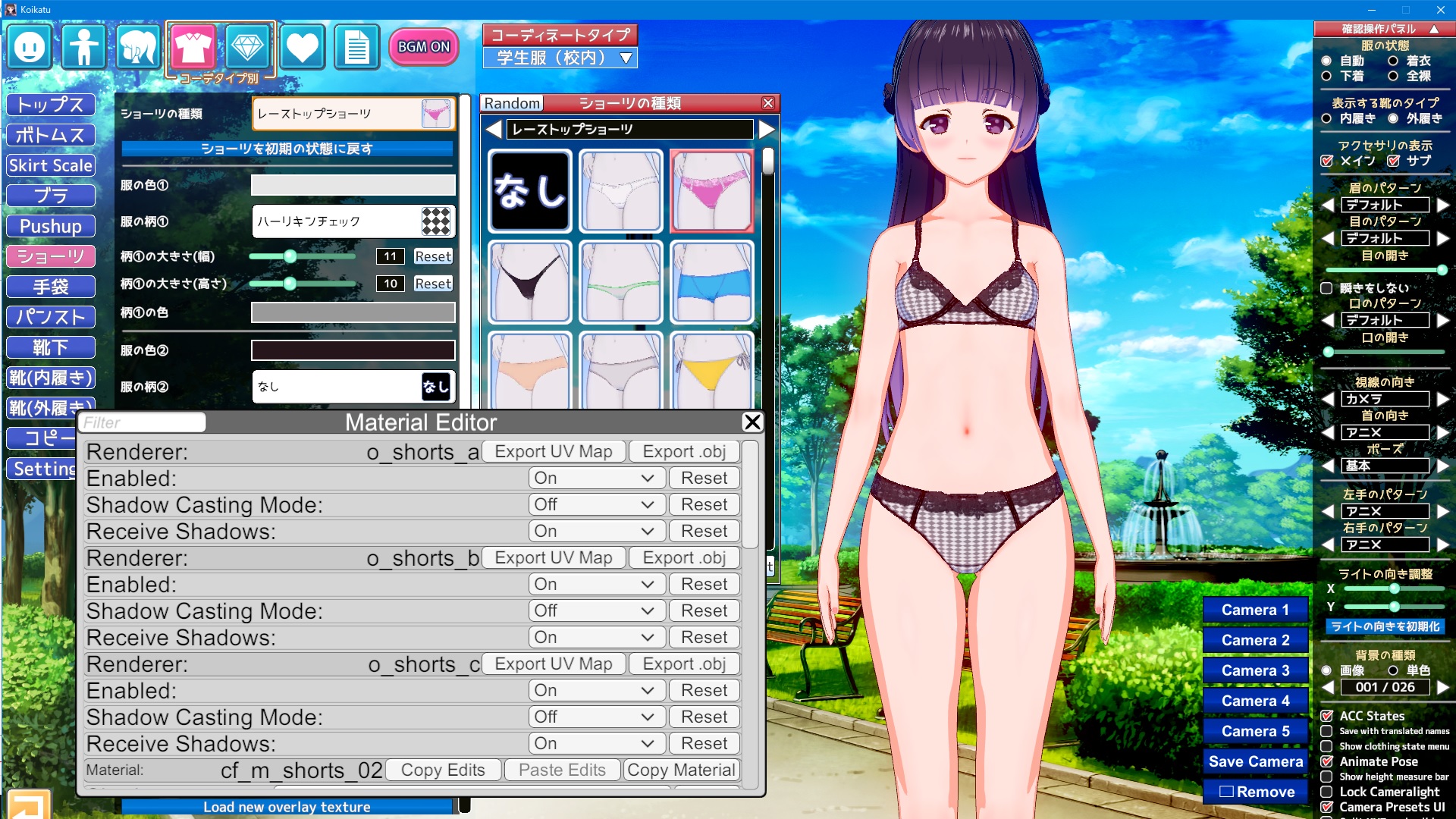This screenshot has height=819, width=1456.
Task: Click next left hand pattern arrow
Action: click(x=1442, y=511)
